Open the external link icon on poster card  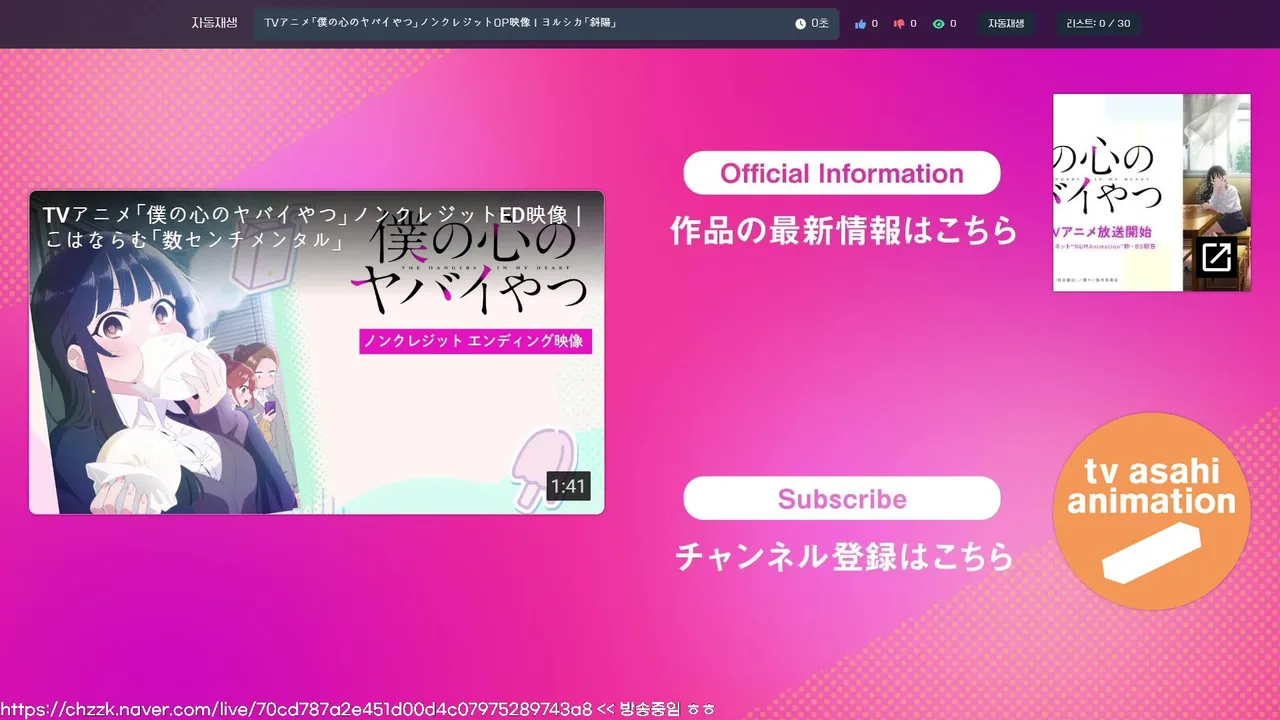1216,258
